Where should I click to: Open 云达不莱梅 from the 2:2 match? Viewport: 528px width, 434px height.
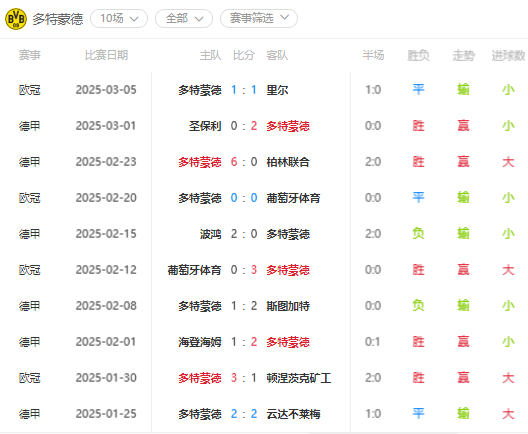click(x=293, y=414)
